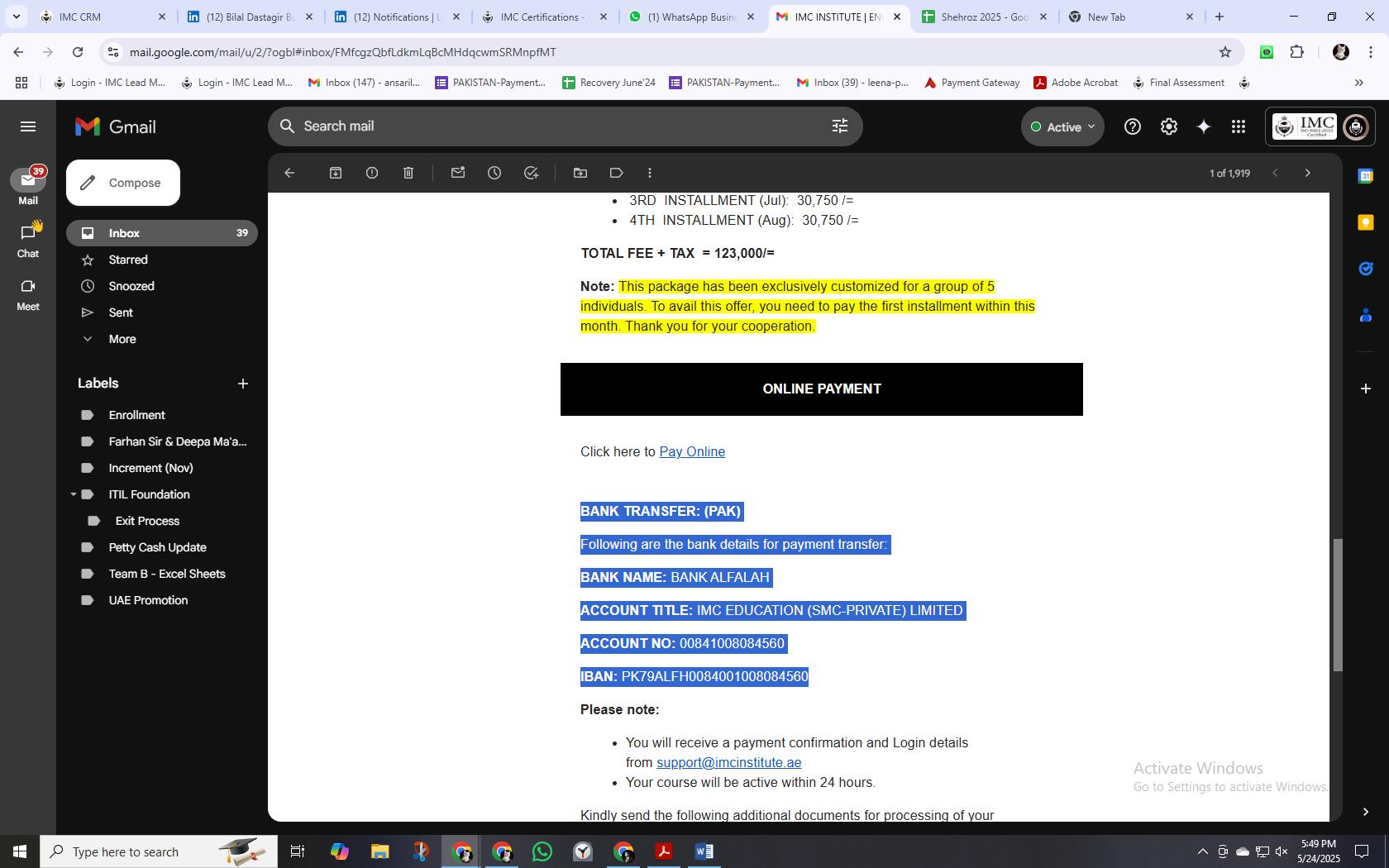Open File Explorer from taskbar
This screenshot has width=1389, height=868.
click(379, 851)
